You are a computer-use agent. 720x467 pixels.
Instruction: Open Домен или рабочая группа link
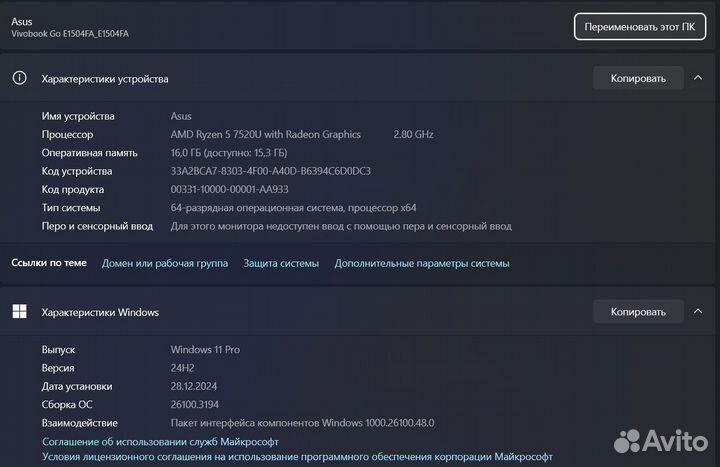165,264
